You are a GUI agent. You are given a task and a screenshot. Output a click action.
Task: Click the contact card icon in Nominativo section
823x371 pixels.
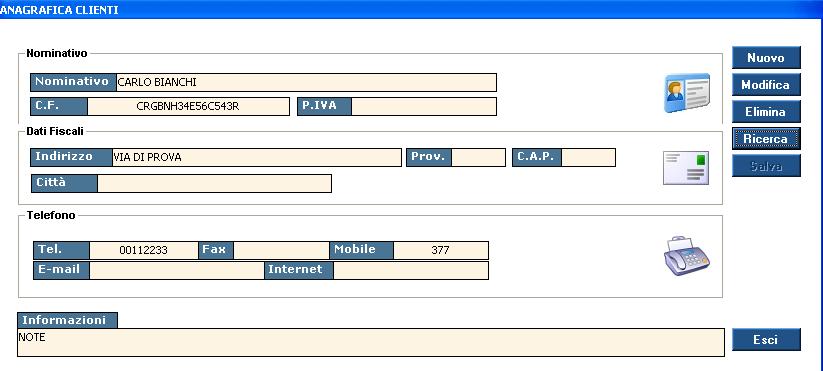687,93
